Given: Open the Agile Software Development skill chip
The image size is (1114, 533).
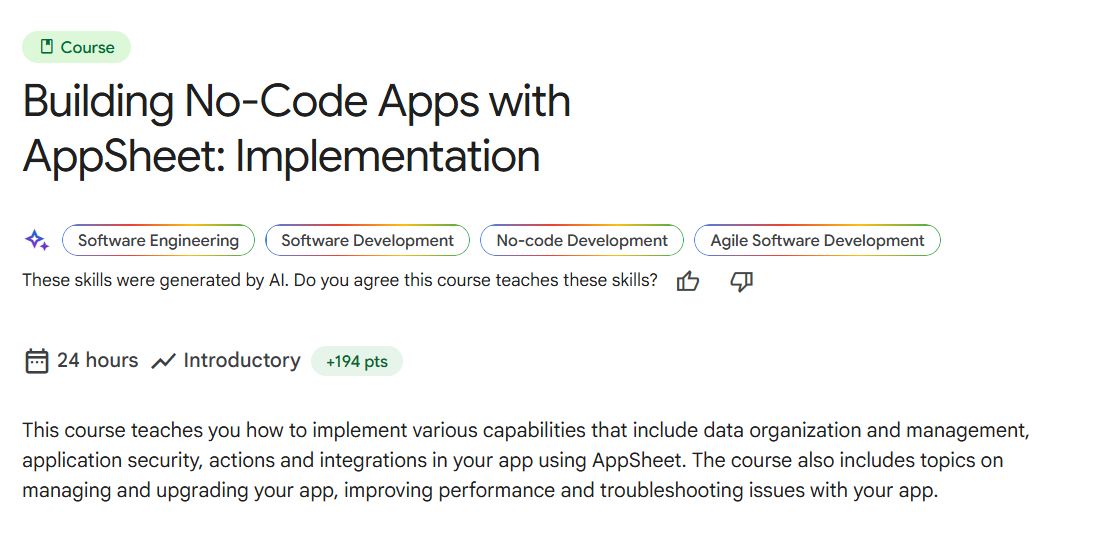Looking at the screenshot, I should pos(816,240).
